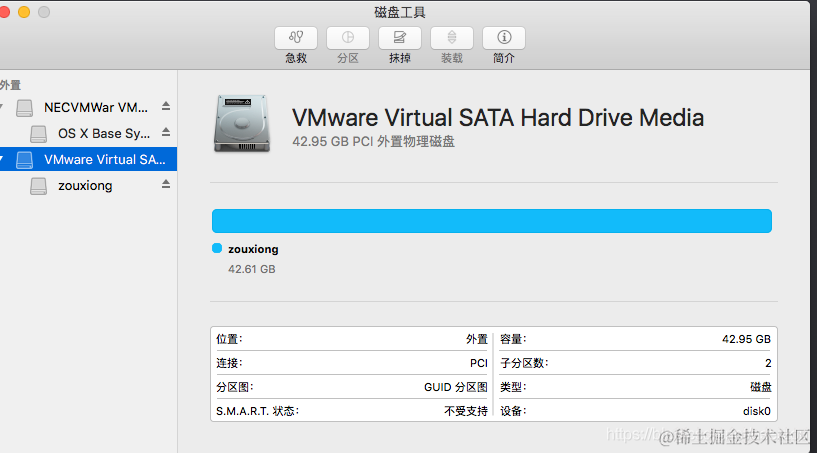
Task: Click the Erase (抹掉) toolbar icon
Action: (x=400, y=38)
